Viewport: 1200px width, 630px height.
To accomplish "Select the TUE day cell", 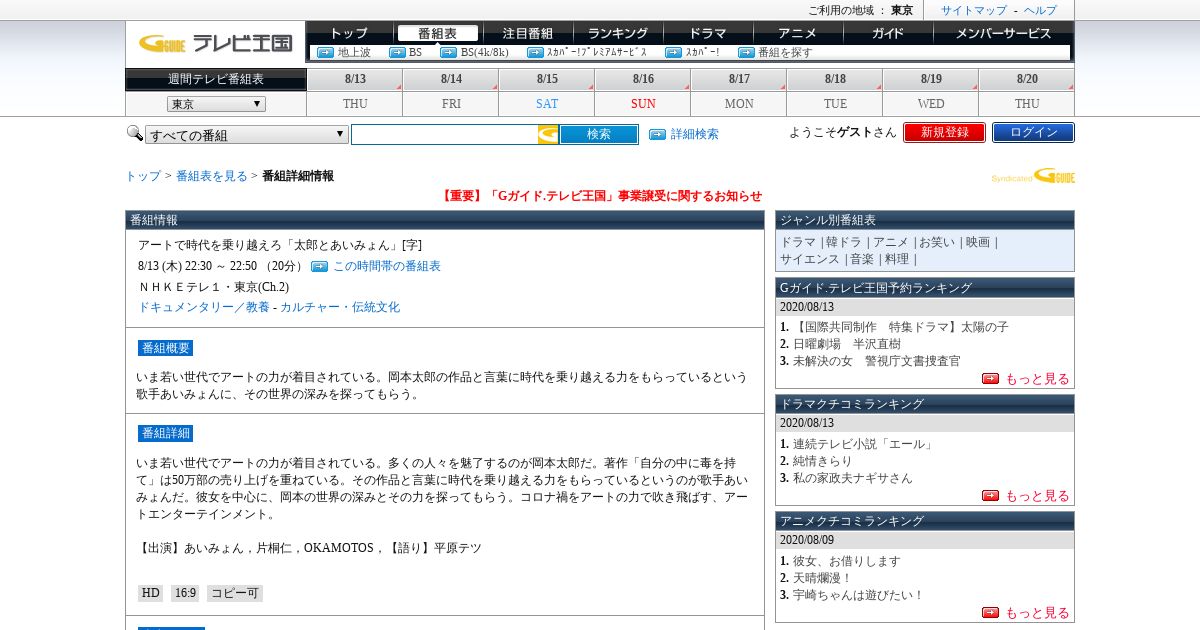I will (x=835, y=104).
